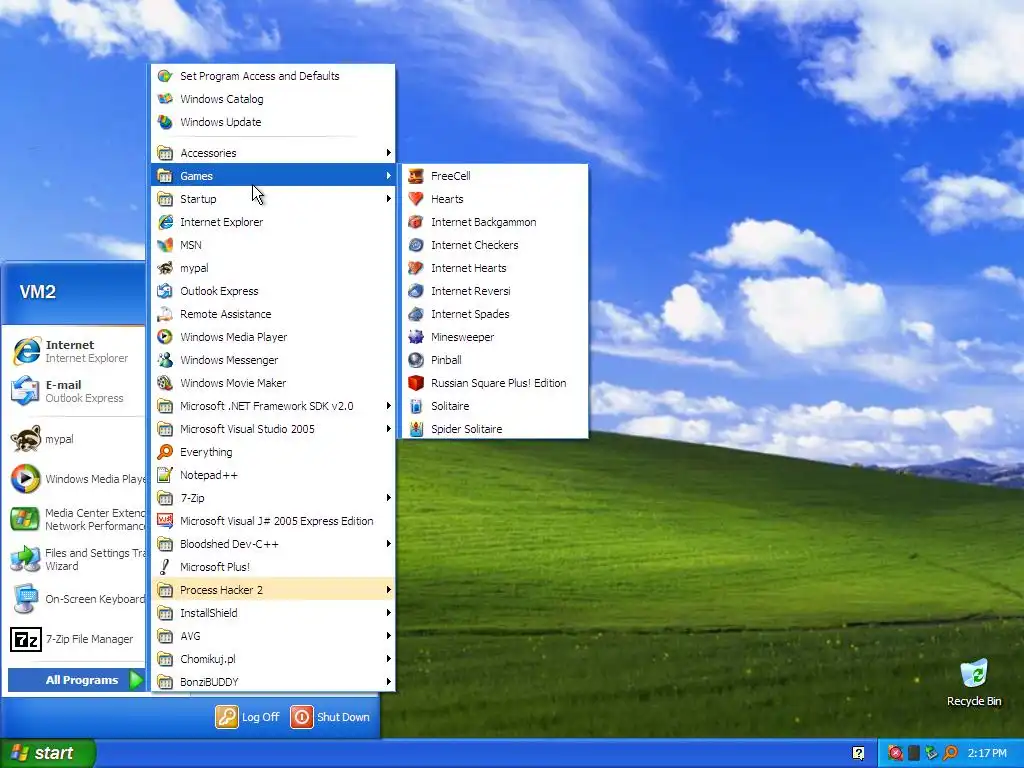Click the Microsoft Plus! icon

coord(165,567)
